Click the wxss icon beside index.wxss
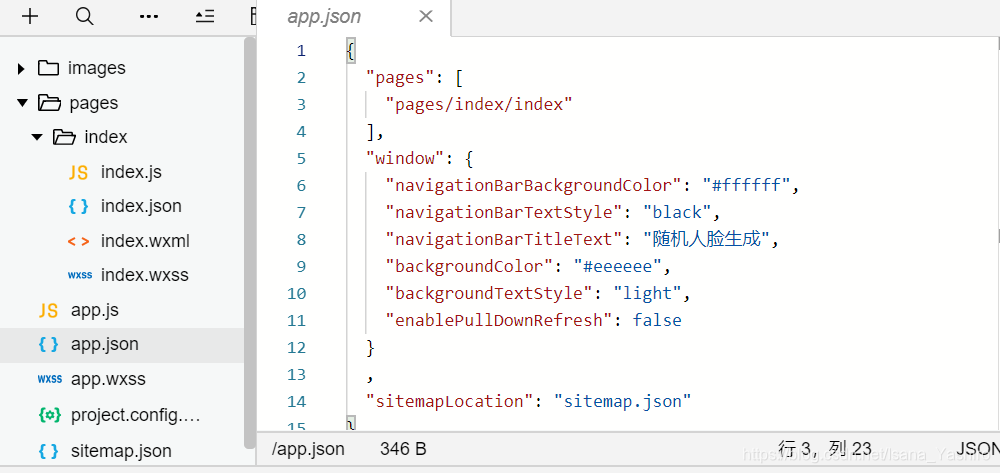Viewport: 1000px width, 473px height. pos(80,276)
